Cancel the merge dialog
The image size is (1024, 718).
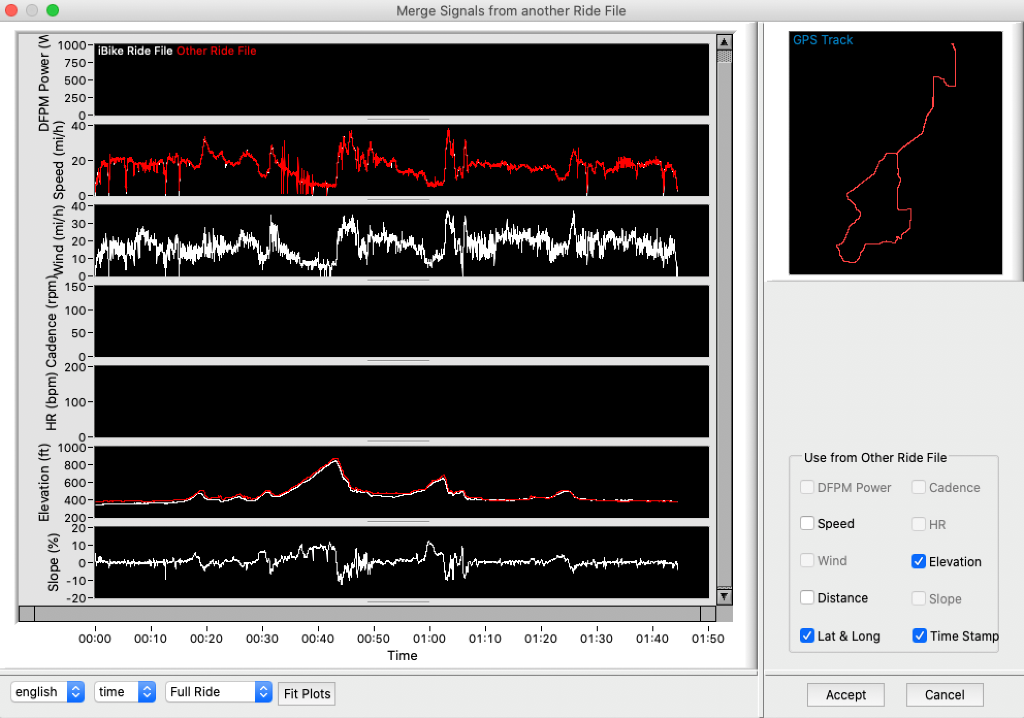pos(944,695)
